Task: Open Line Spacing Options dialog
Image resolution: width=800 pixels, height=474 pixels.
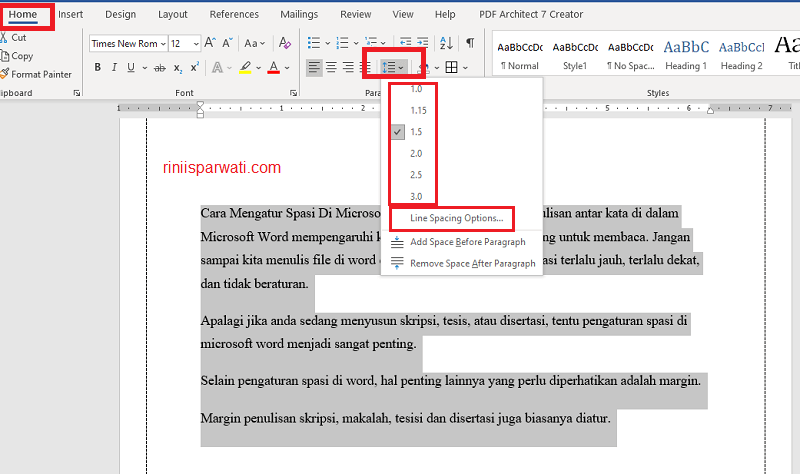Action: click(x=462, y=218)
